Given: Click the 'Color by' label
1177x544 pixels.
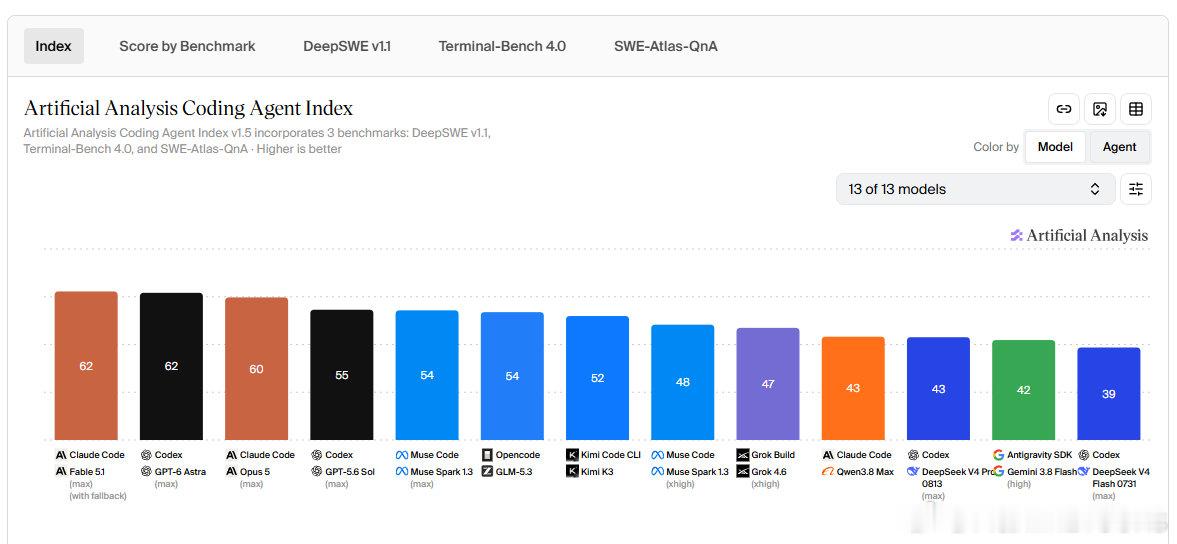Looking at the screenshot, I should click(996, 147).
